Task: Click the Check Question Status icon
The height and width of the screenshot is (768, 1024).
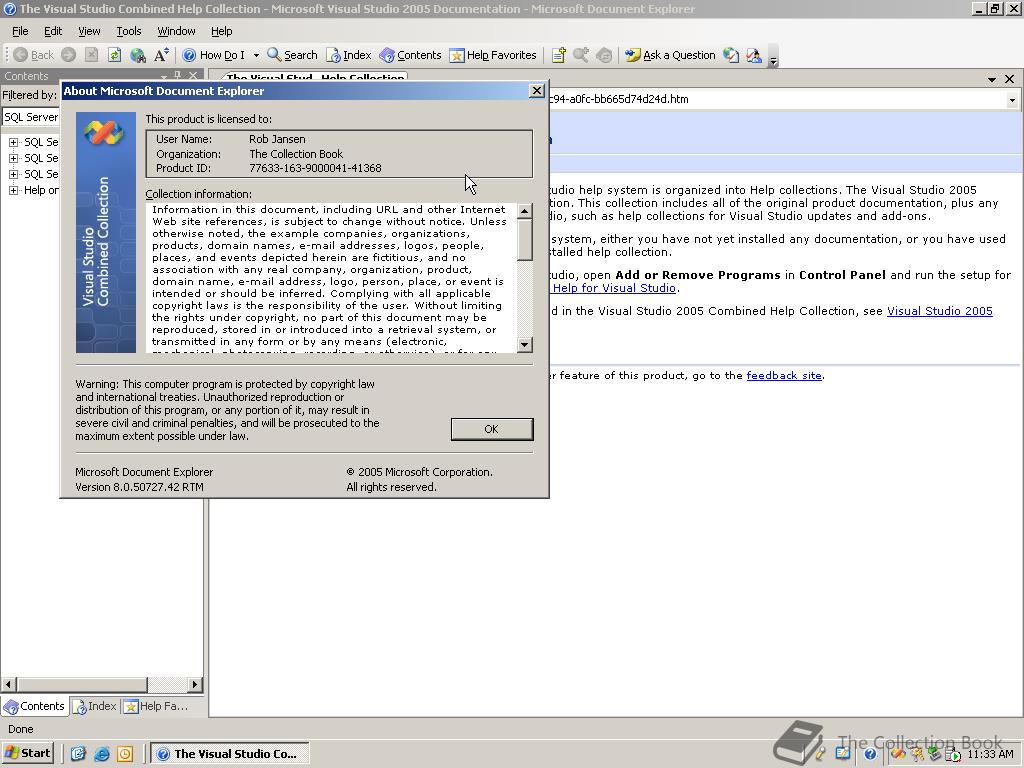Action: [731, 56]
